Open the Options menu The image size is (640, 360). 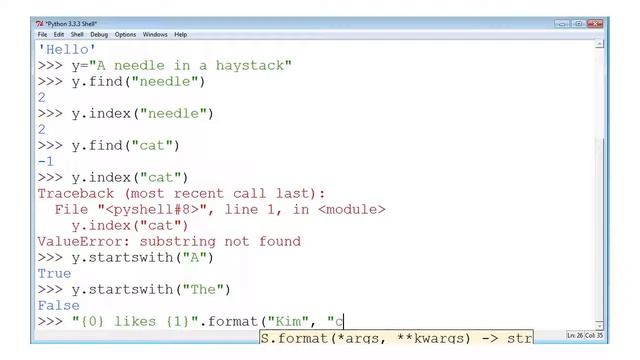pyautogui.click(x=125, y=35)
